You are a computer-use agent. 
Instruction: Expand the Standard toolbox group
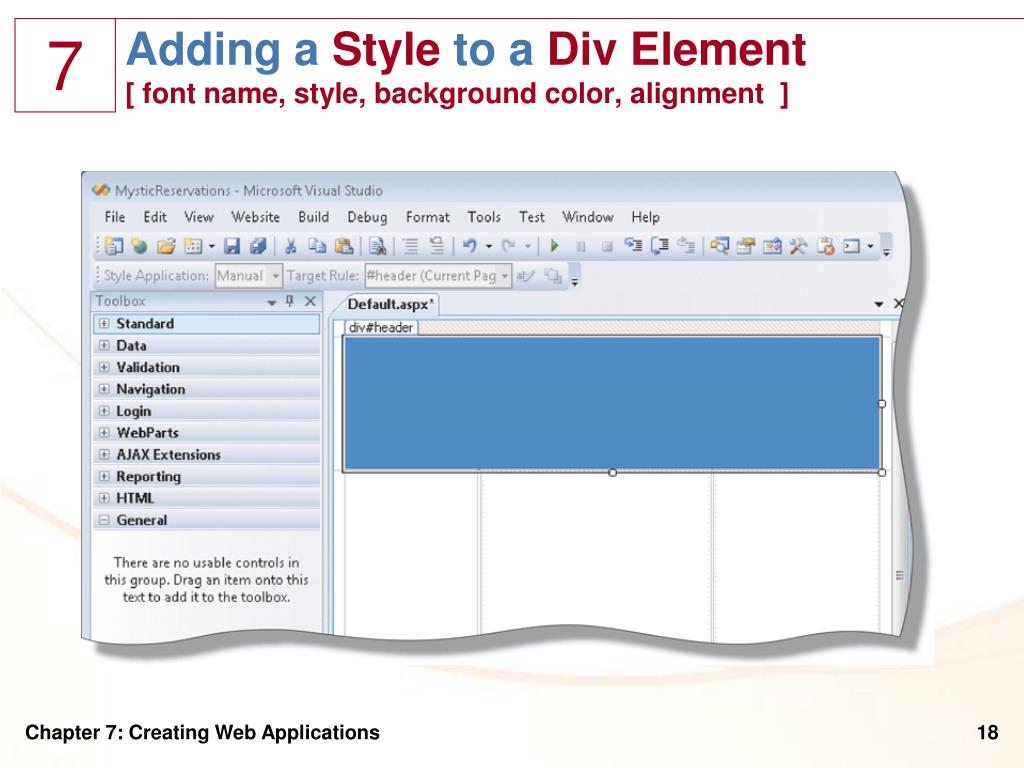coord(104,323)
